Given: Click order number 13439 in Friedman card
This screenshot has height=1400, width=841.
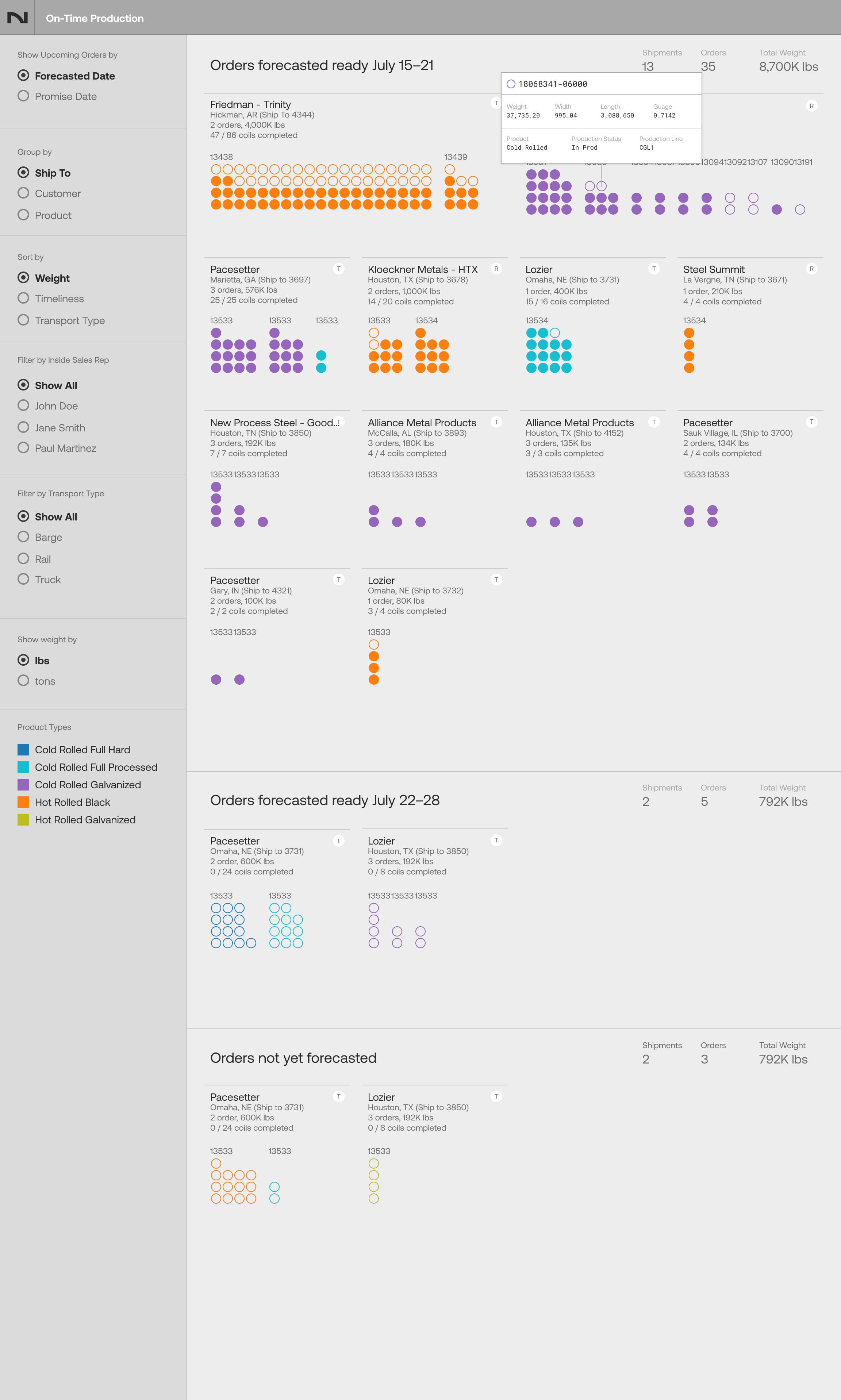Looking at the screenshot, I should tap(456, 157).
